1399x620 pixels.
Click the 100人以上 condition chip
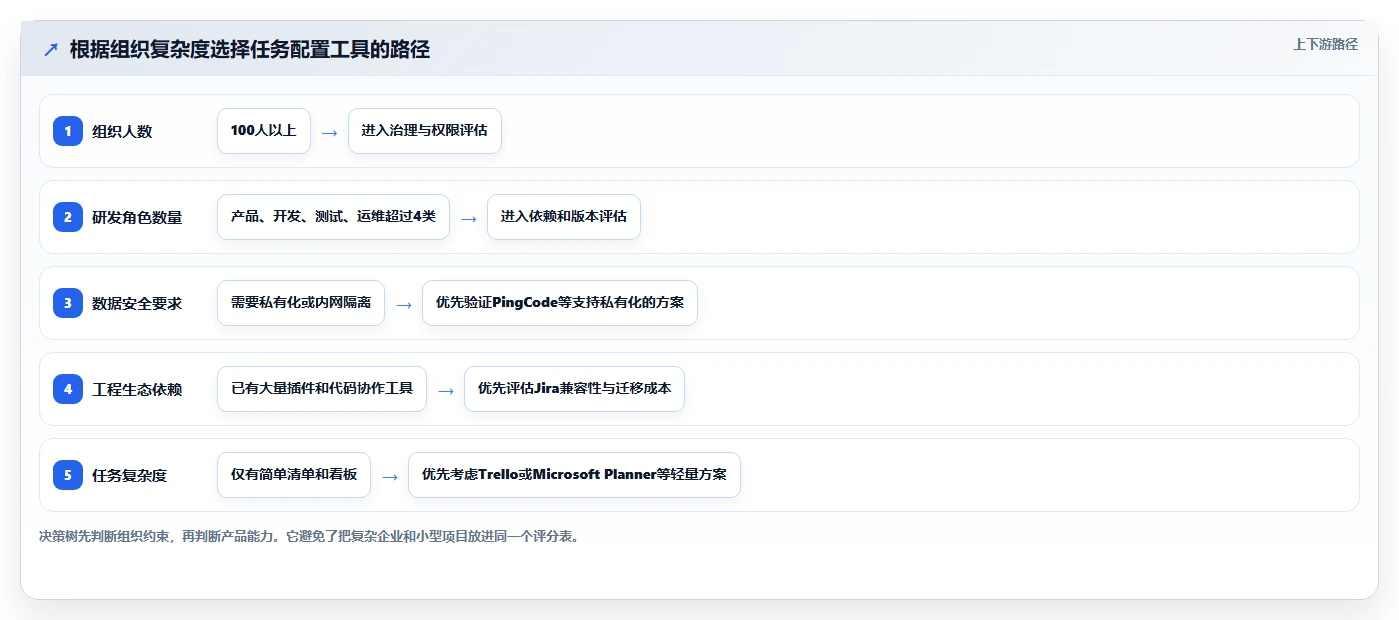point(264,131)
